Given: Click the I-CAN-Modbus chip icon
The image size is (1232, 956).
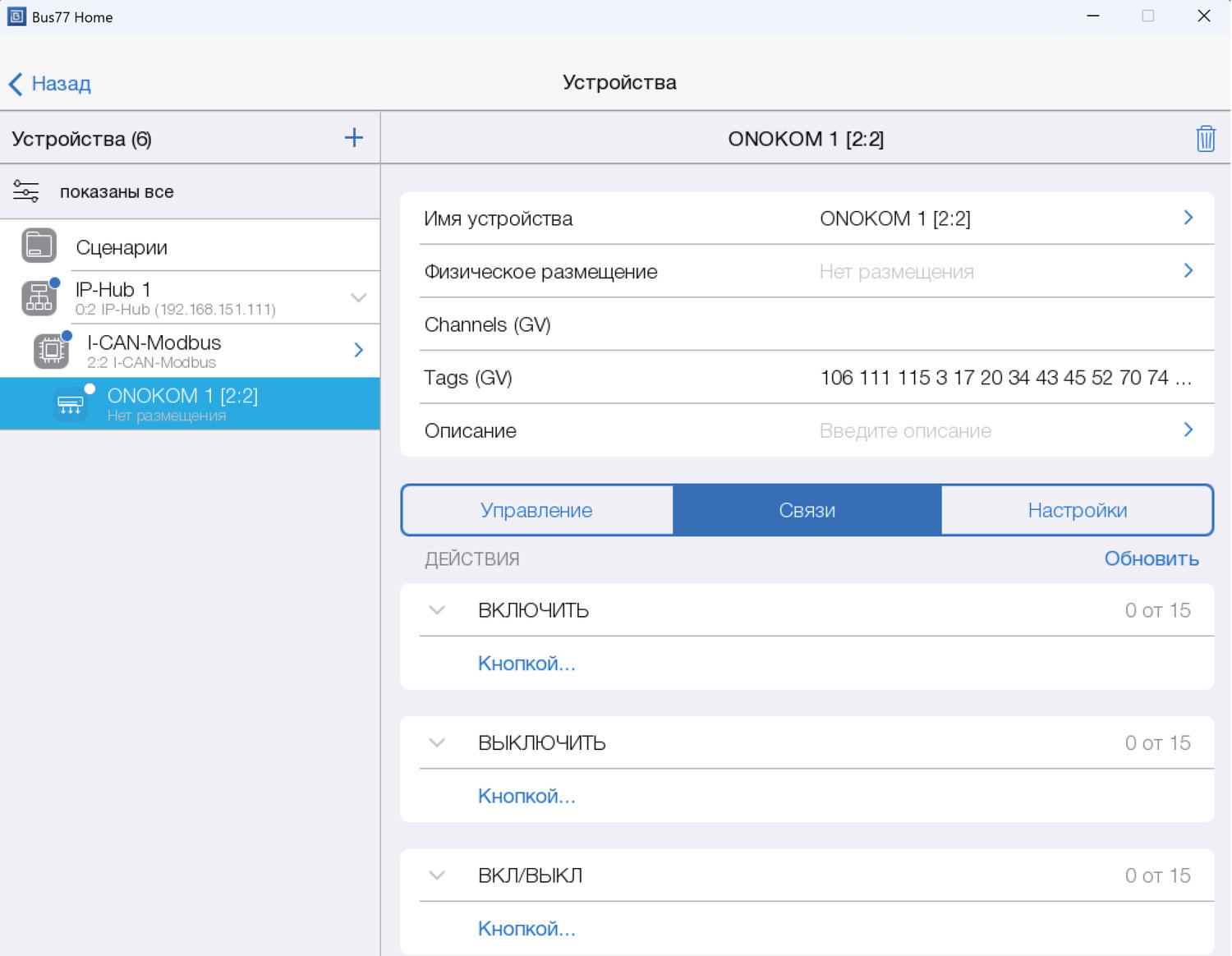Looking at the screenshot, I should pyautogui.click(x=51, y=351).
